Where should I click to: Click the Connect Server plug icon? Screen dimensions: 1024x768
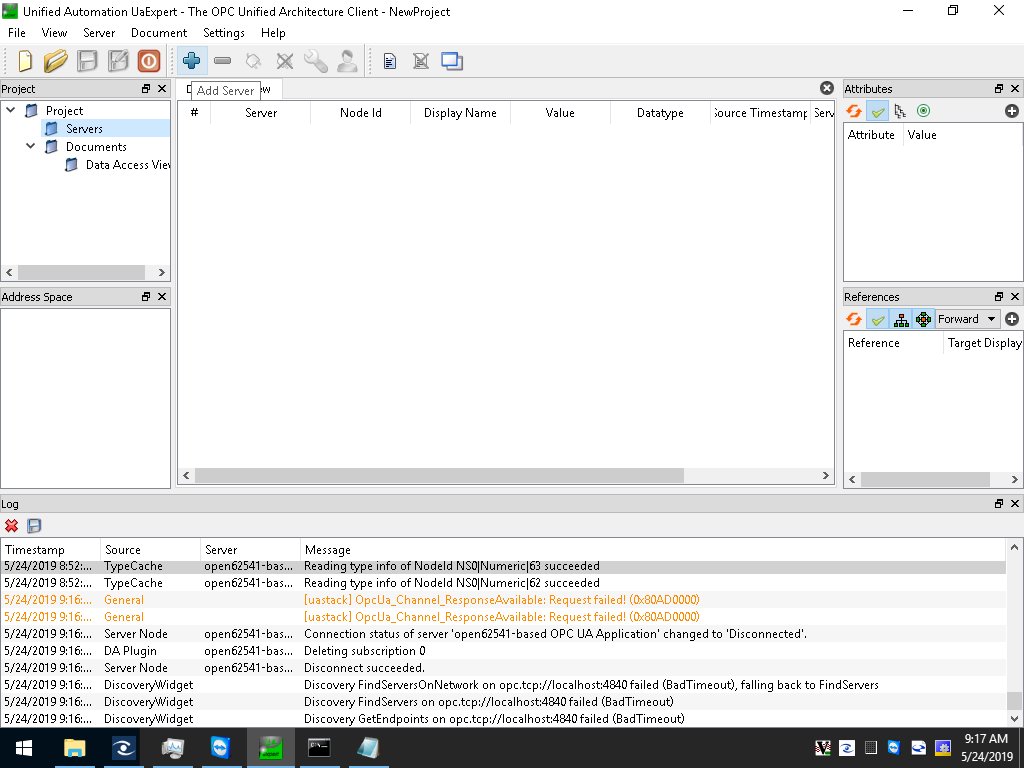(253, 61)
